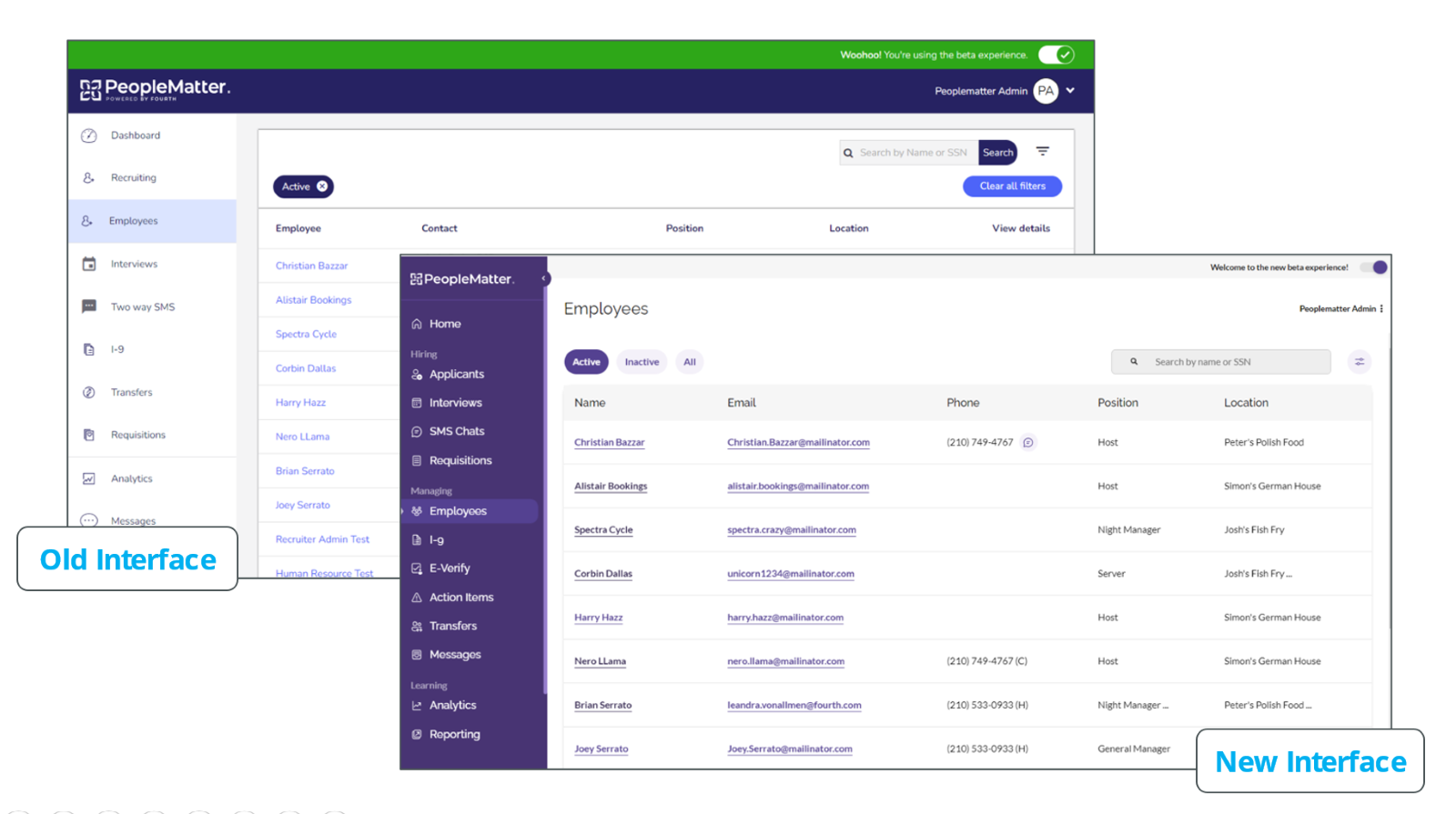Toggle the new beta experience switch

click(x=1374, y=267)
